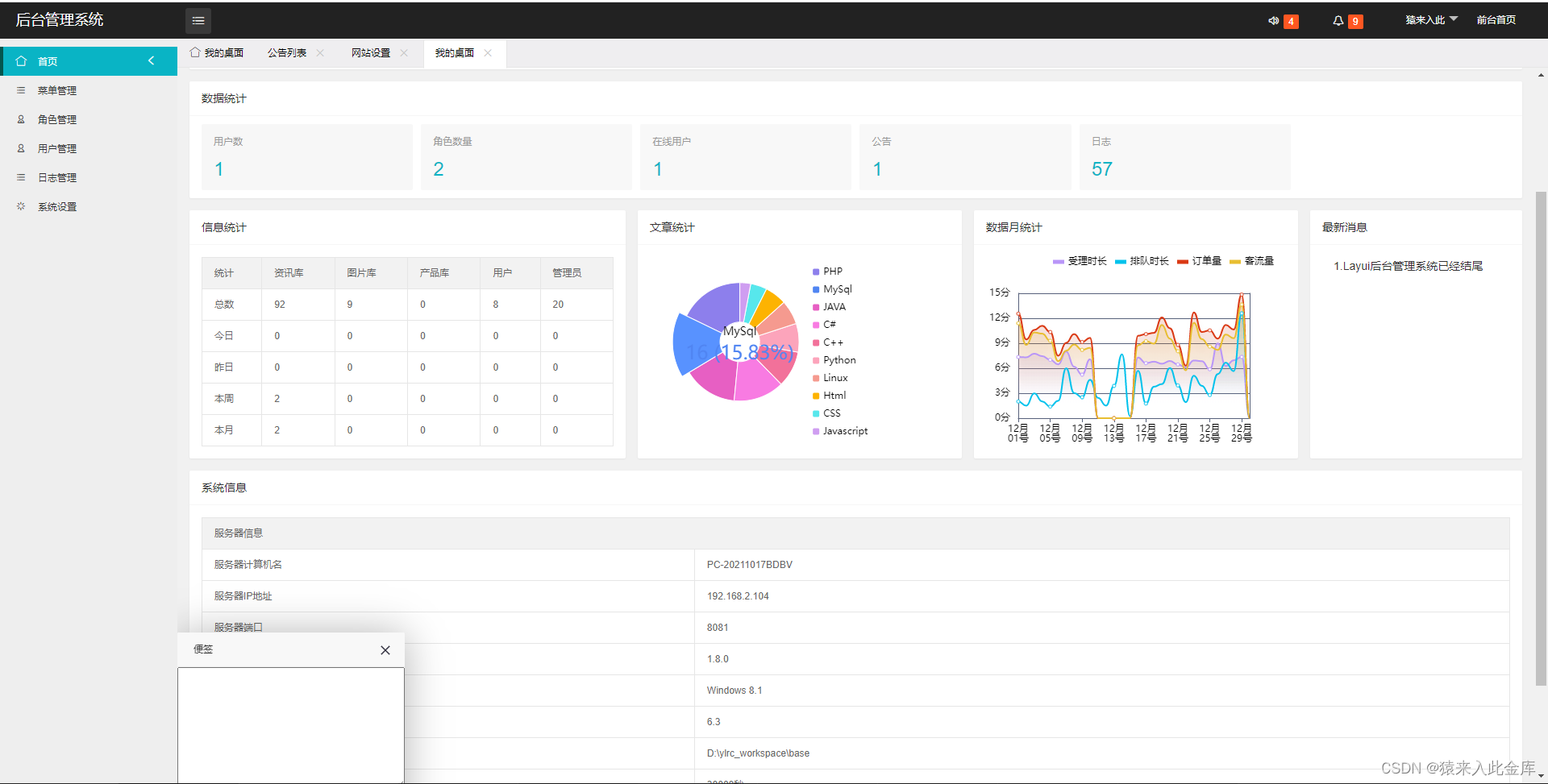
Task: Open the notifications bell icon with badge 9
Action: [1338, 21]
